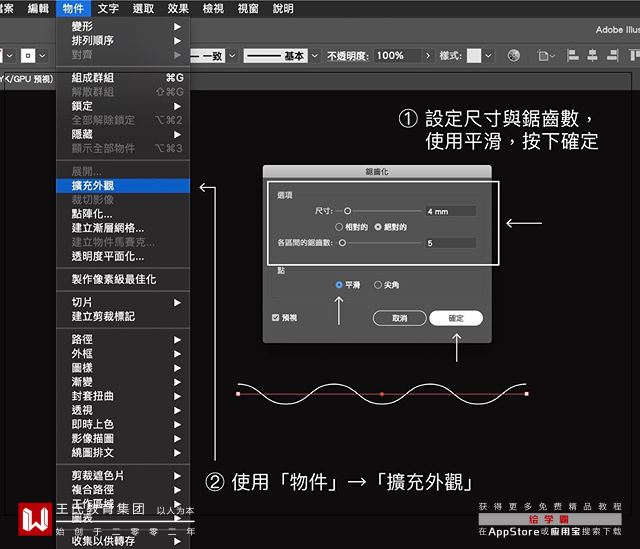Open the 編輯 menu
Image resolution: width=640 pixels, height=549 pixels.
point(38,8)
